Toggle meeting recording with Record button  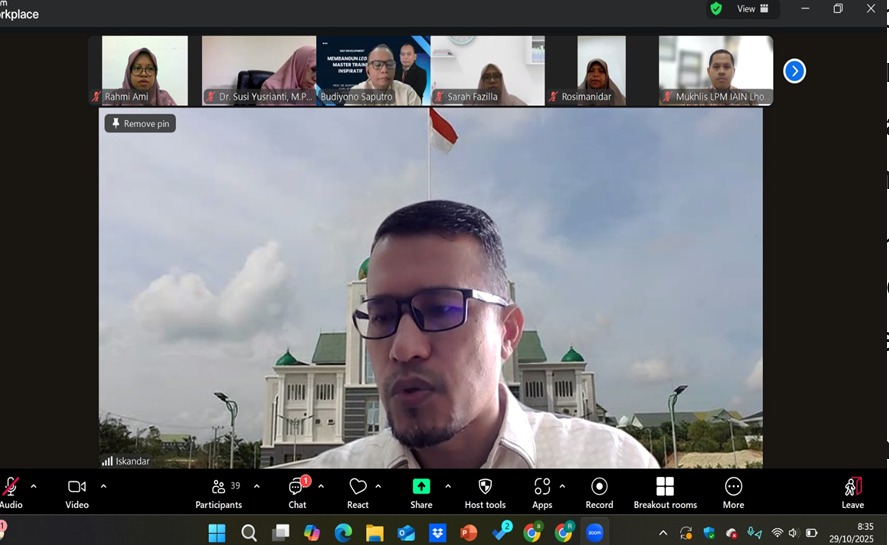[x=599, y=492]
